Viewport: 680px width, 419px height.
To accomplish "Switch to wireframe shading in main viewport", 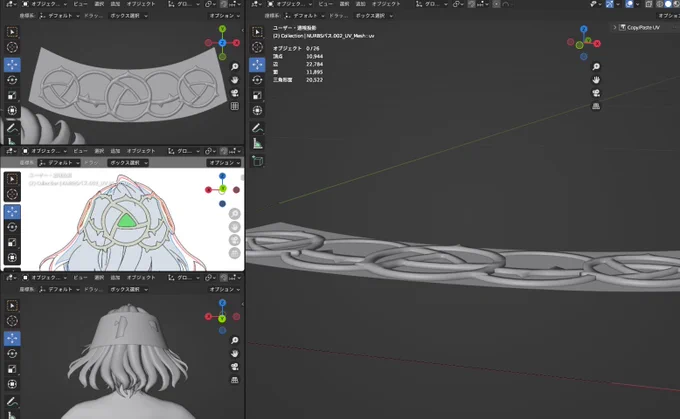I will click(660, 4).
